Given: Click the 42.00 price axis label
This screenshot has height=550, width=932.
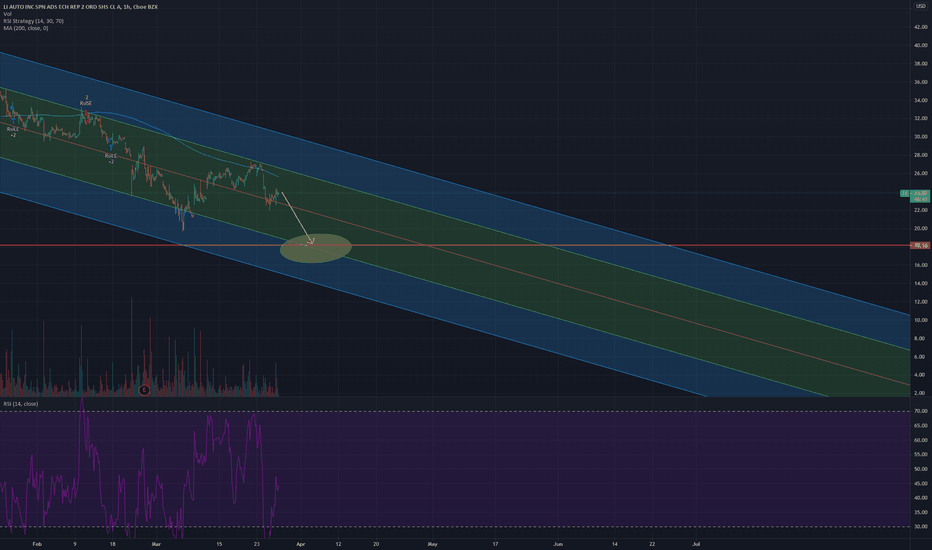Looking at the screenshot, I should [x=921, y=27].
